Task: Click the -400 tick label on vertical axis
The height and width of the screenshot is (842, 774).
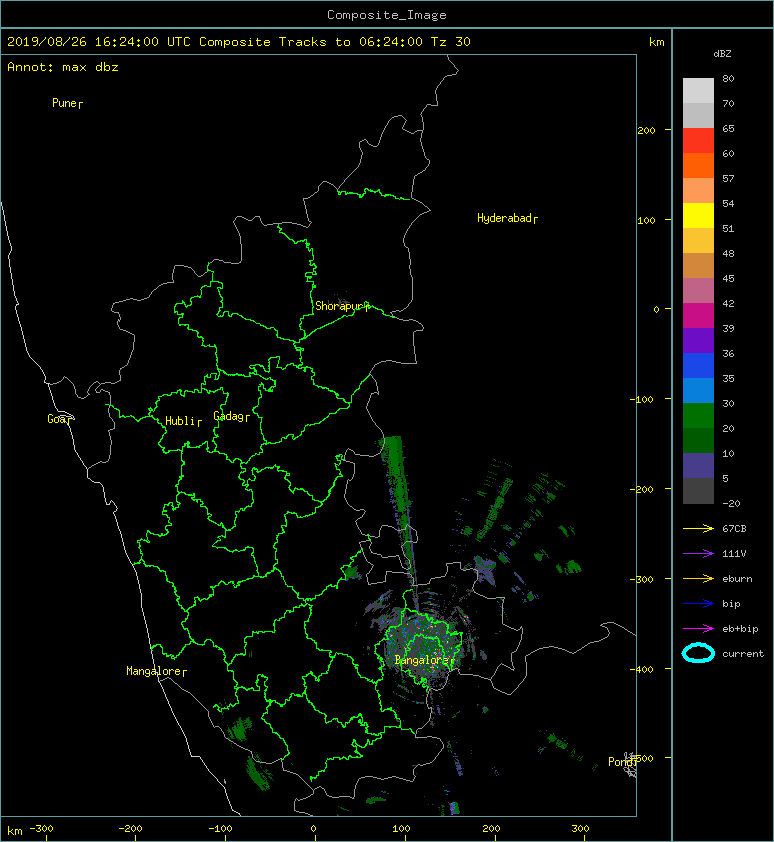Action: [642, 669]
